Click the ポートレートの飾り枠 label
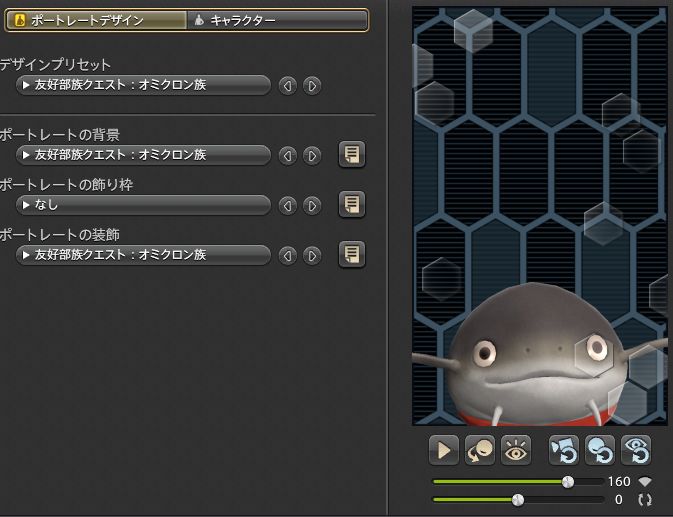This screenshot has width=673, height=517. (x=67, y=185)
